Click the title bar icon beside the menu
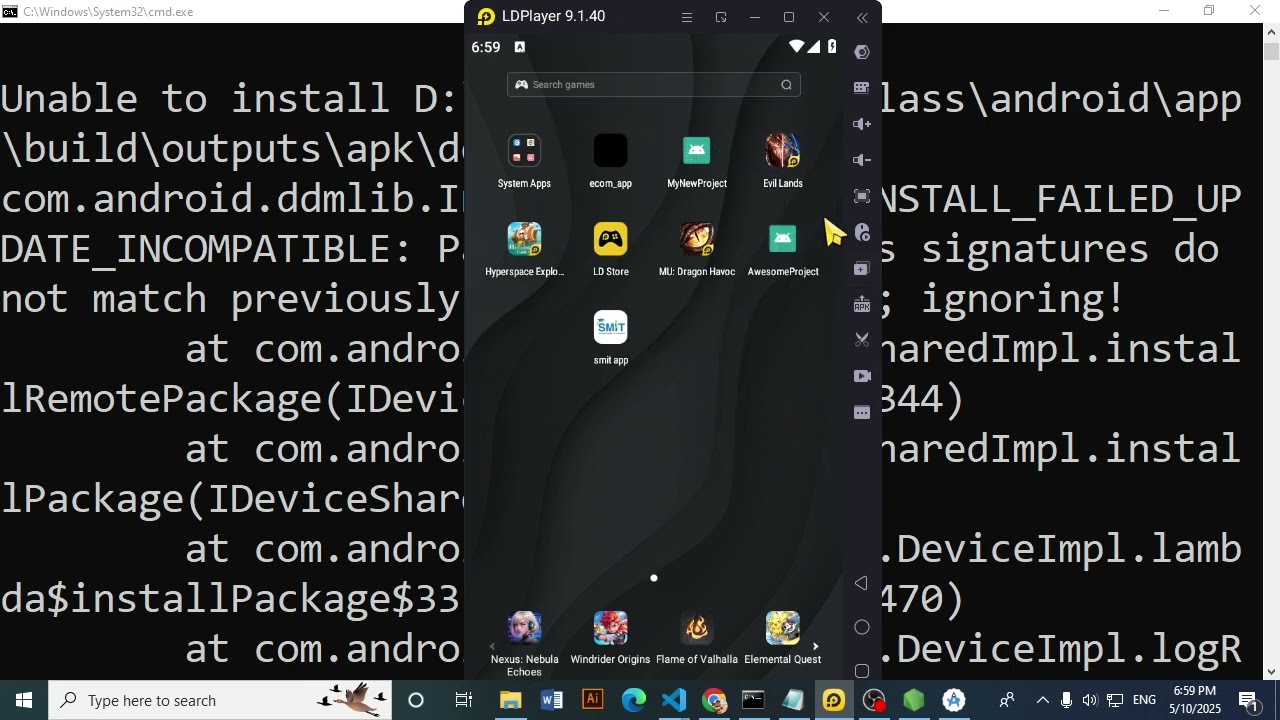 pos(721,17)
